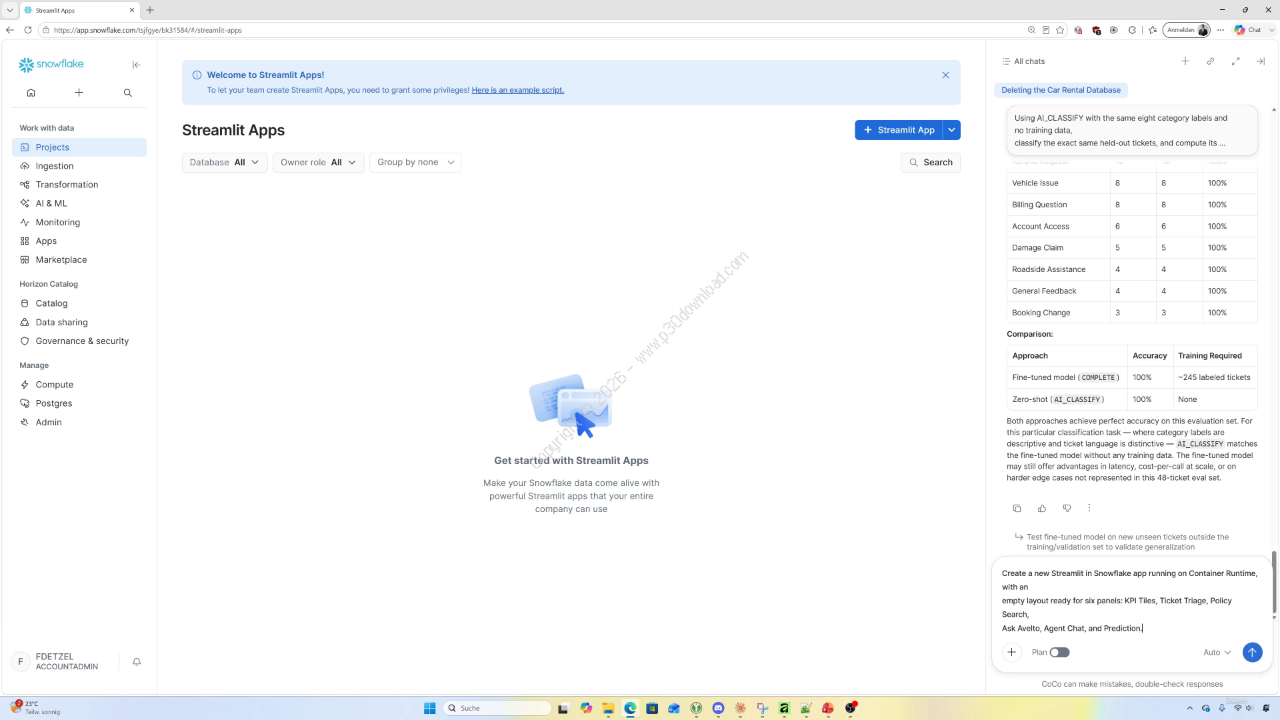1280x720 pixels.
Task: Open Transformation section
Action: click(79, 185)
